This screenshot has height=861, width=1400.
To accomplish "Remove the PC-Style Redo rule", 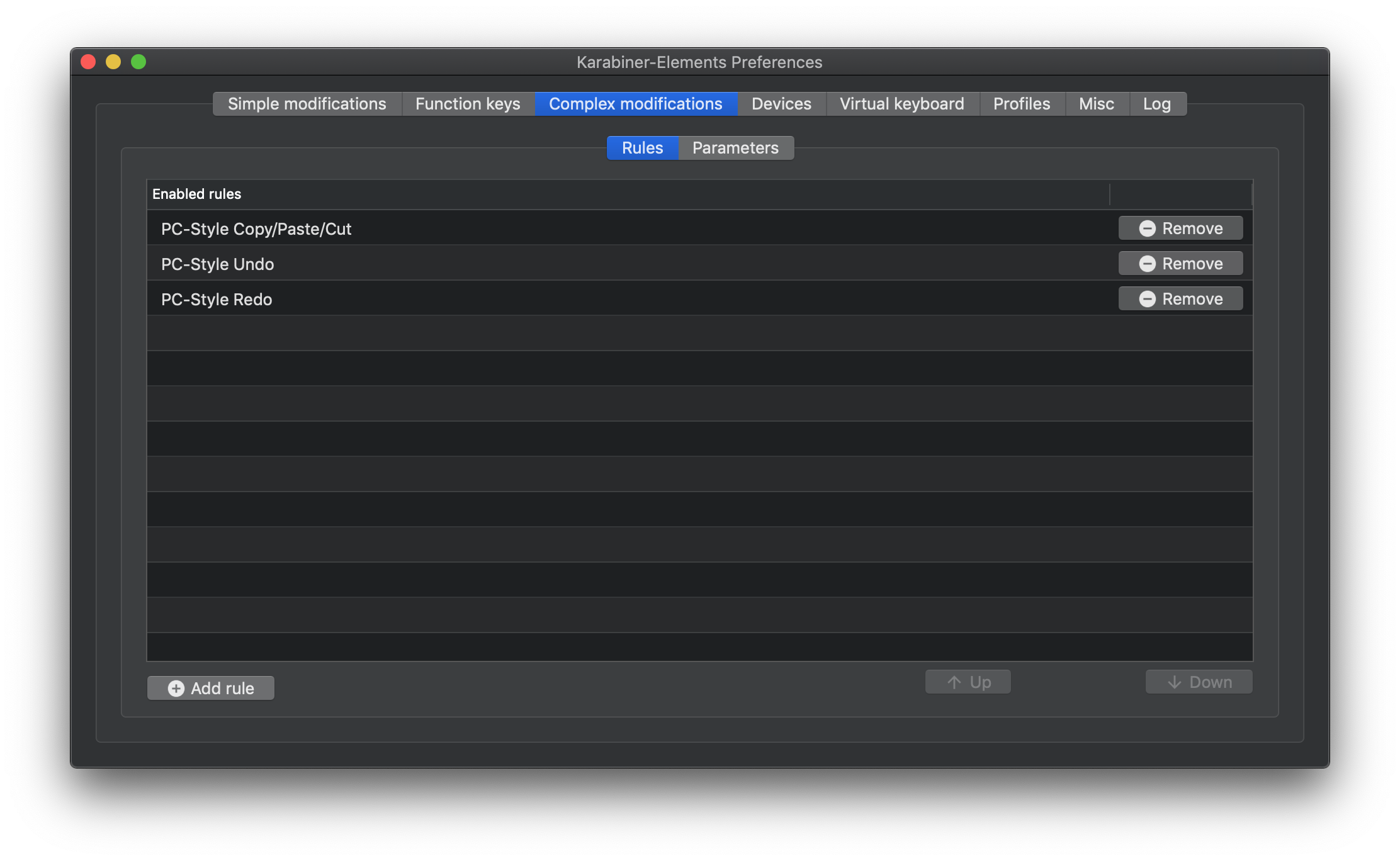I will [1180, 299].
